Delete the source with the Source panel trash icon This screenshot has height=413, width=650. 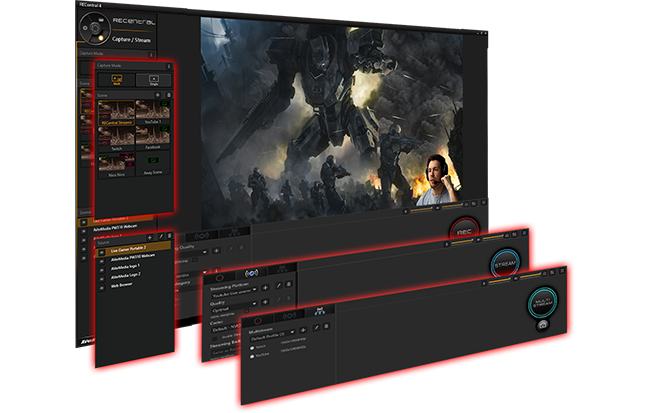coord(169,236)
